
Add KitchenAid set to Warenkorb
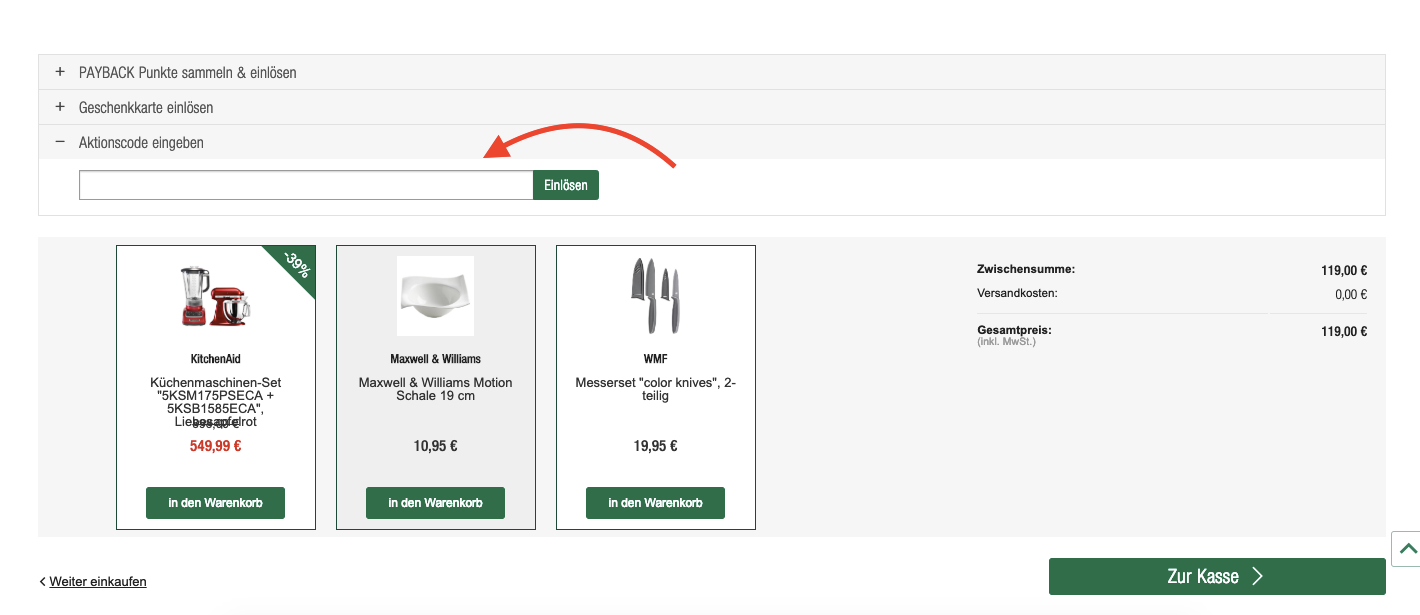click(215, 503)
